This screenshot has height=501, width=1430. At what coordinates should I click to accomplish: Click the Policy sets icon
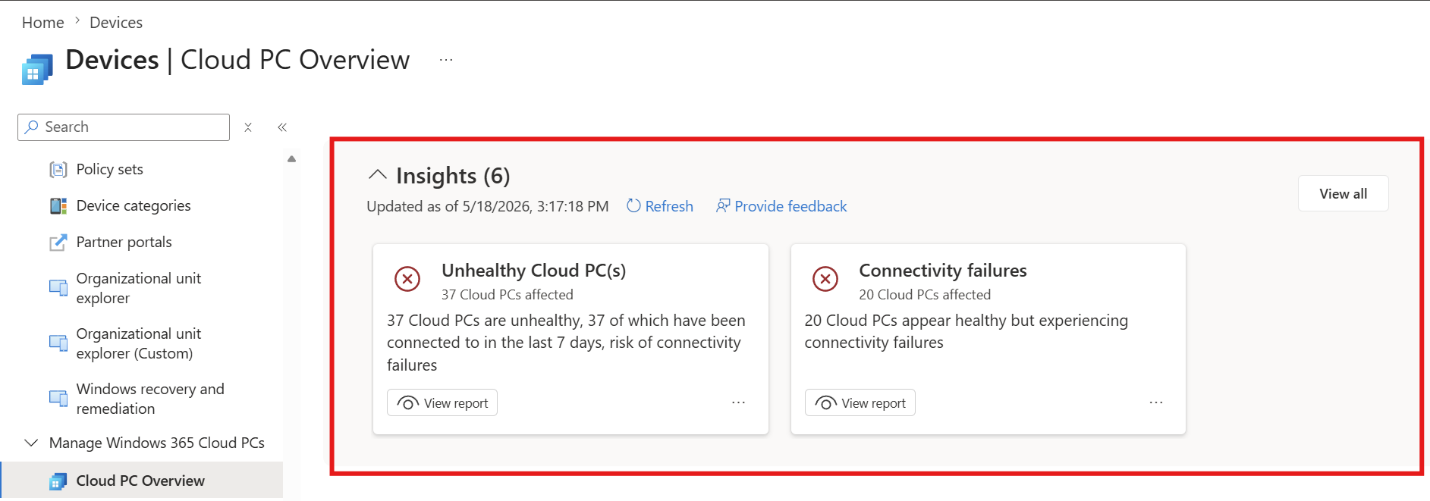(x=58, y=169)
